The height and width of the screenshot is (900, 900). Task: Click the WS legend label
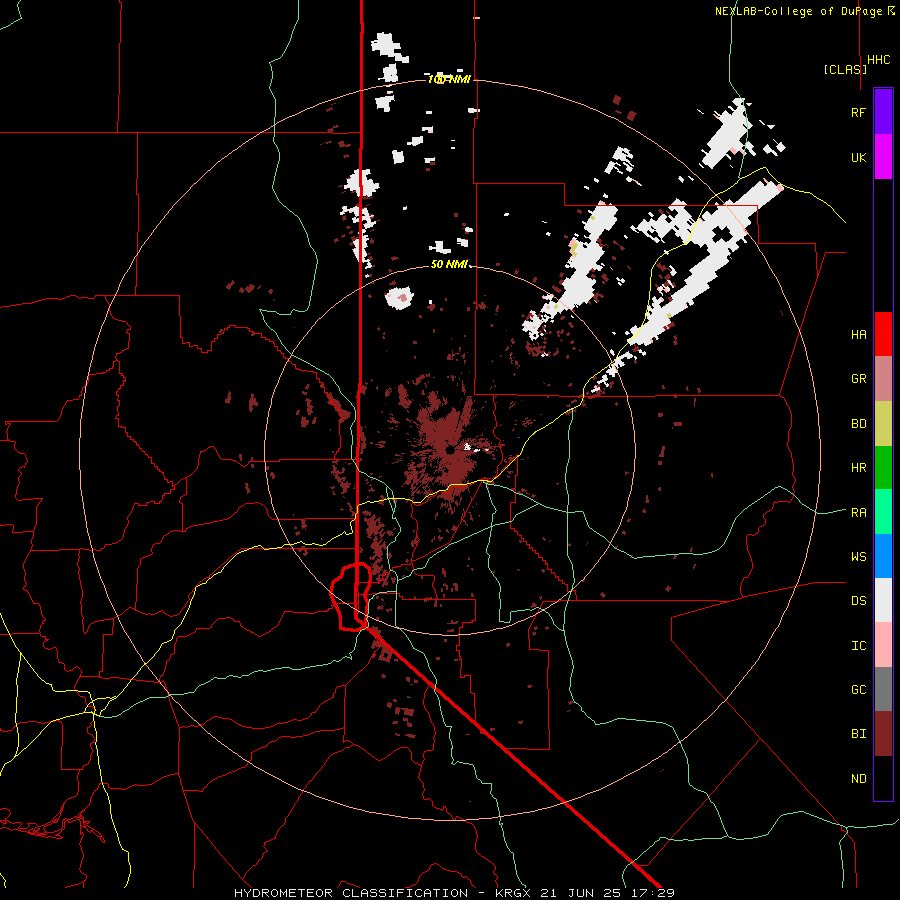click(x=858, y=557)
